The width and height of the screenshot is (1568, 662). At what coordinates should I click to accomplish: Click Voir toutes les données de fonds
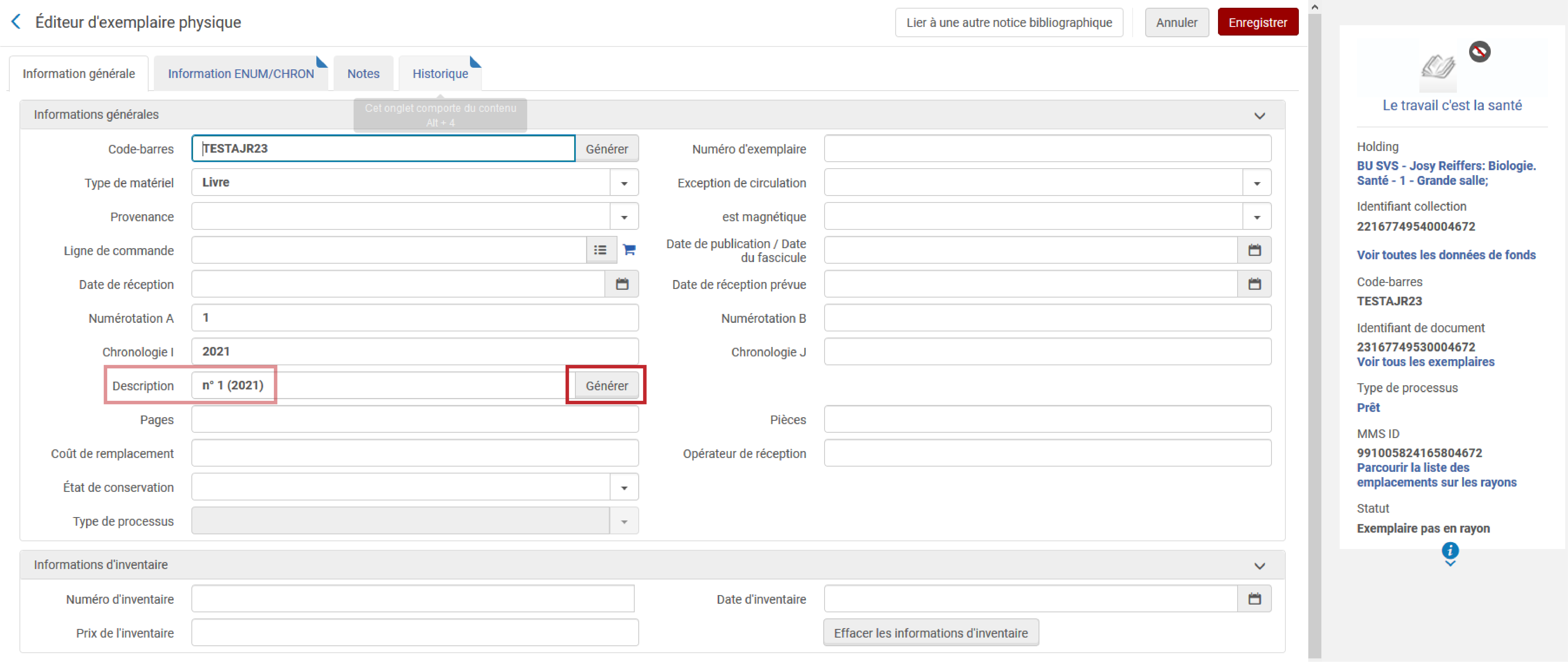[x=1446, y=255]
